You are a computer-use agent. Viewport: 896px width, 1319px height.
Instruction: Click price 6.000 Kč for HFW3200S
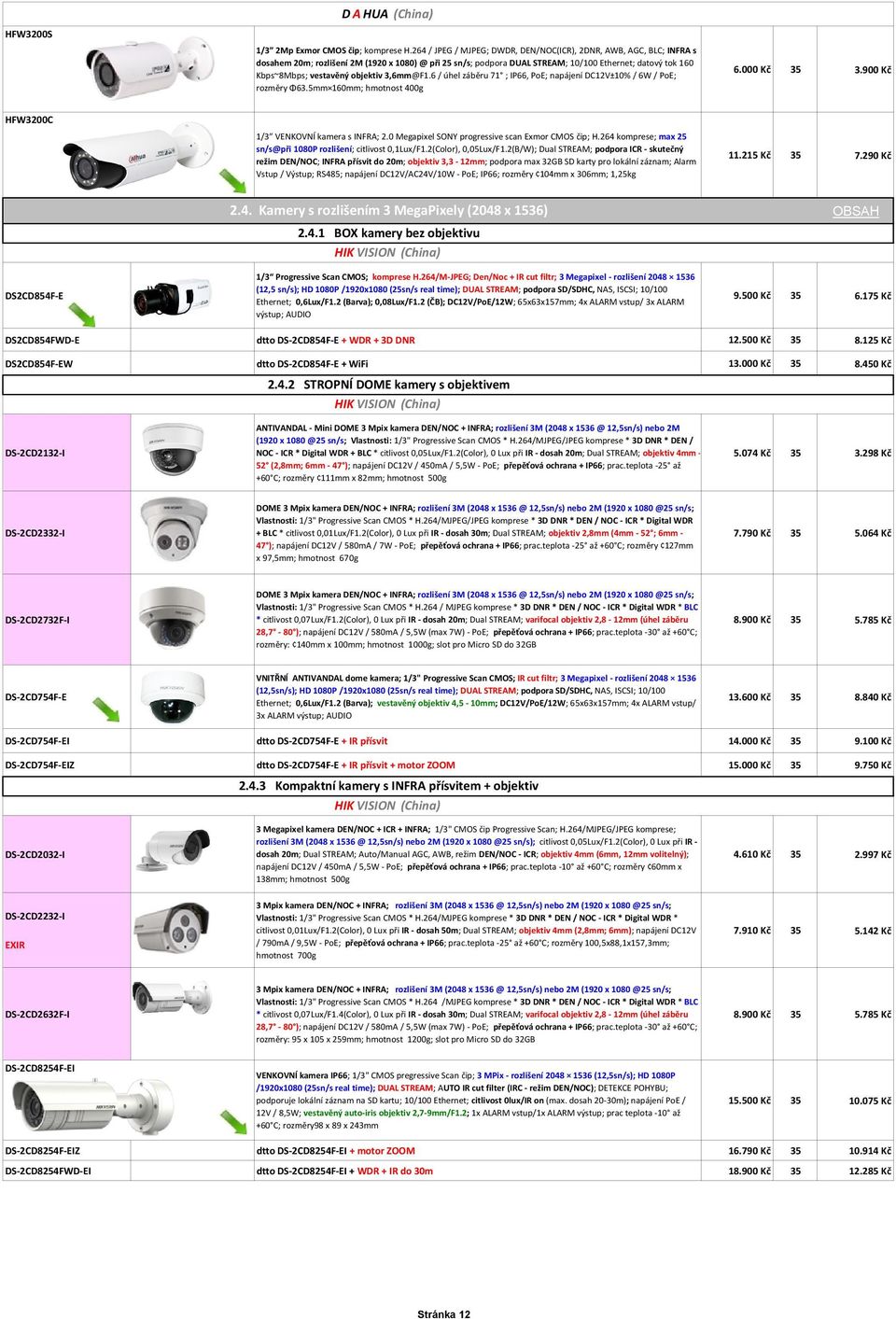(x=752, y=70)
